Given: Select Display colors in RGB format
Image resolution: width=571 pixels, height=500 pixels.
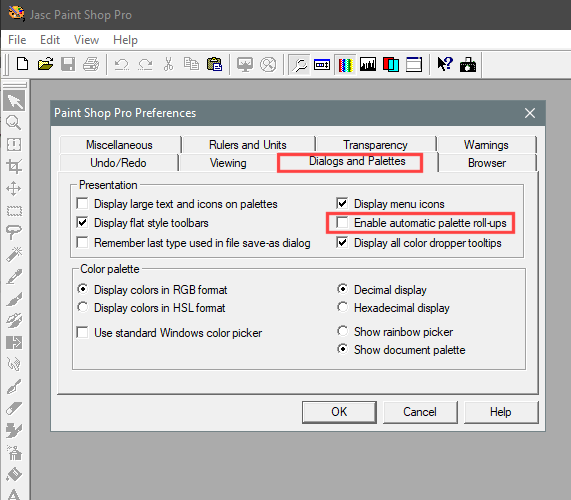Looking at the screenshot, I should point(83,289).
